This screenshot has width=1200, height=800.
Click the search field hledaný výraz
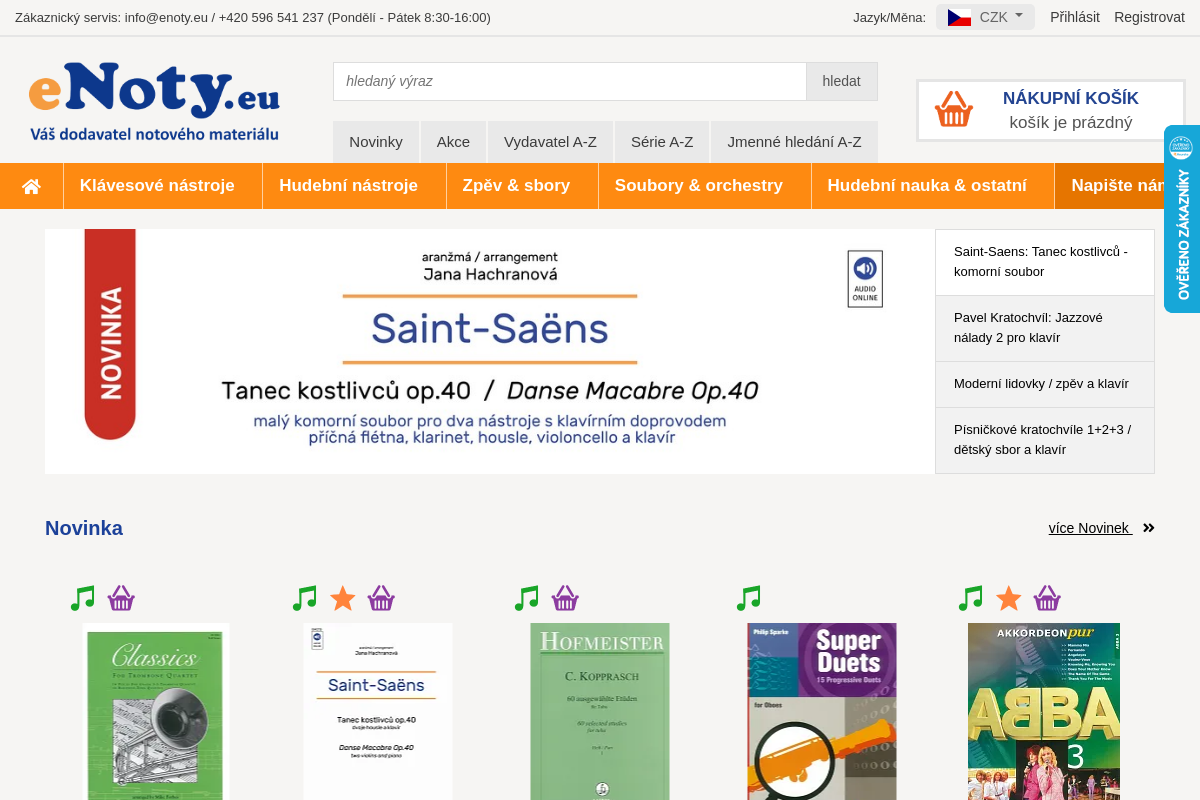click(570, 81)
